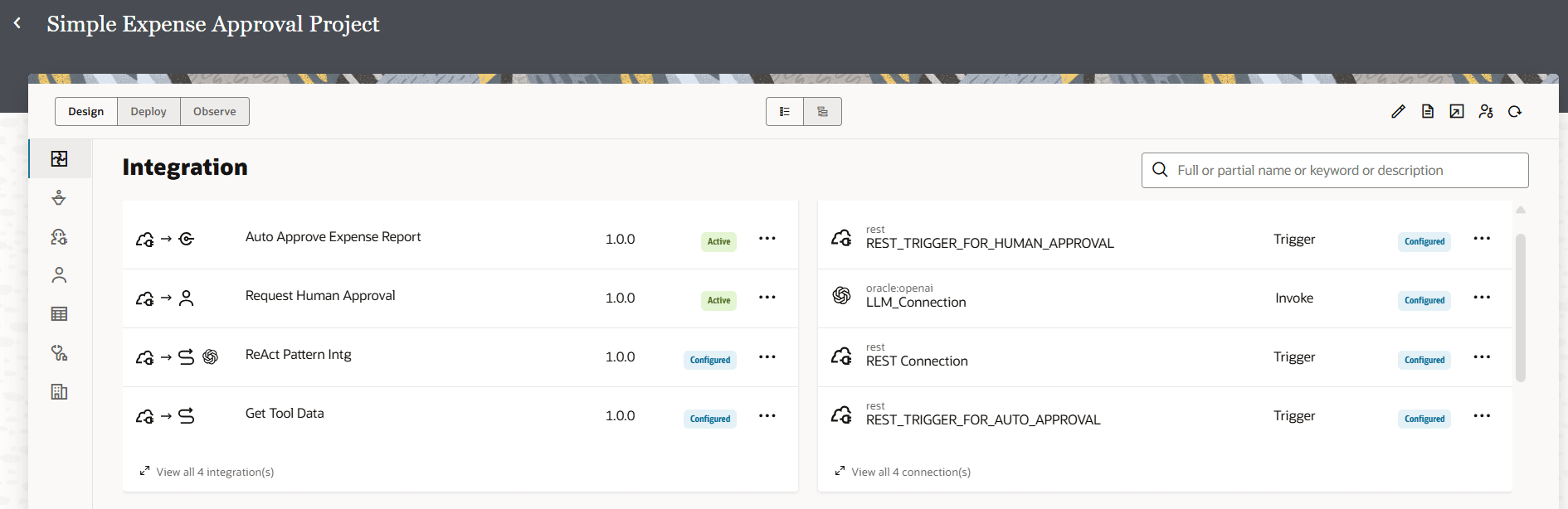Open the table-style Lookups sidebar icon
1568x509 pixels.
59,313
